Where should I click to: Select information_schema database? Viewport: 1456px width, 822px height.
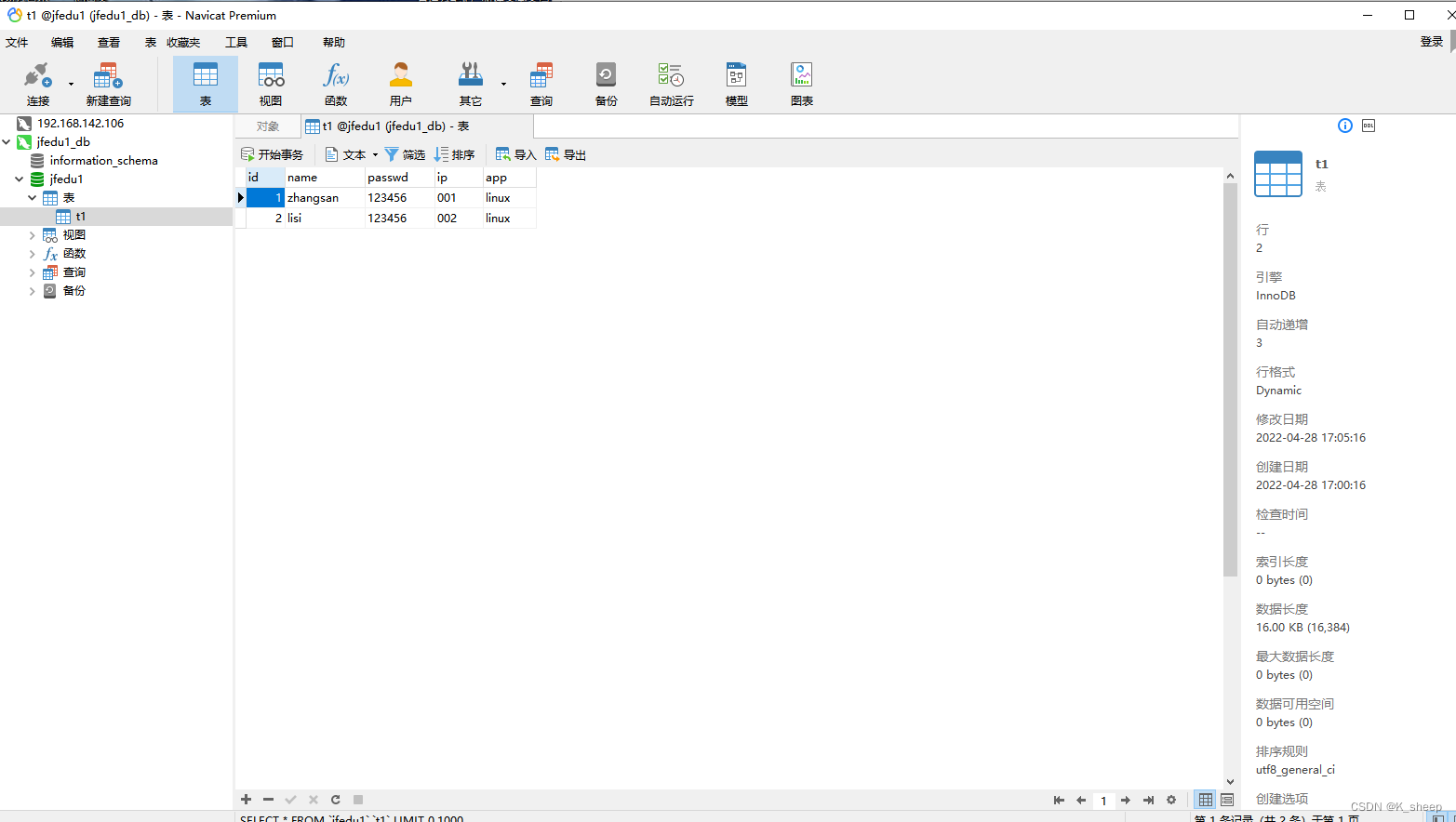[103, 161]
